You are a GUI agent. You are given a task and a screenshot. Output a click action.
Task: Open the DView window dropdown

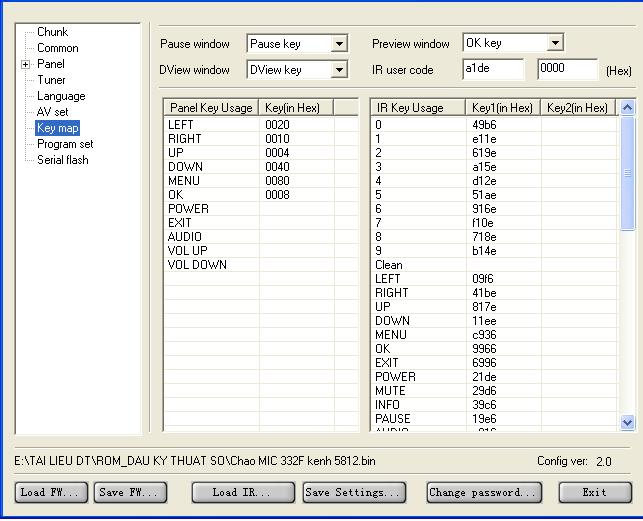click(x=339, y=70)
